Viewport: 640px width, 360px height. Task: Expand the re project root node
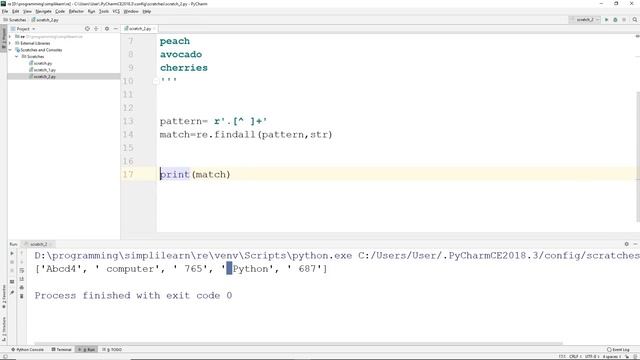point(10,37)
